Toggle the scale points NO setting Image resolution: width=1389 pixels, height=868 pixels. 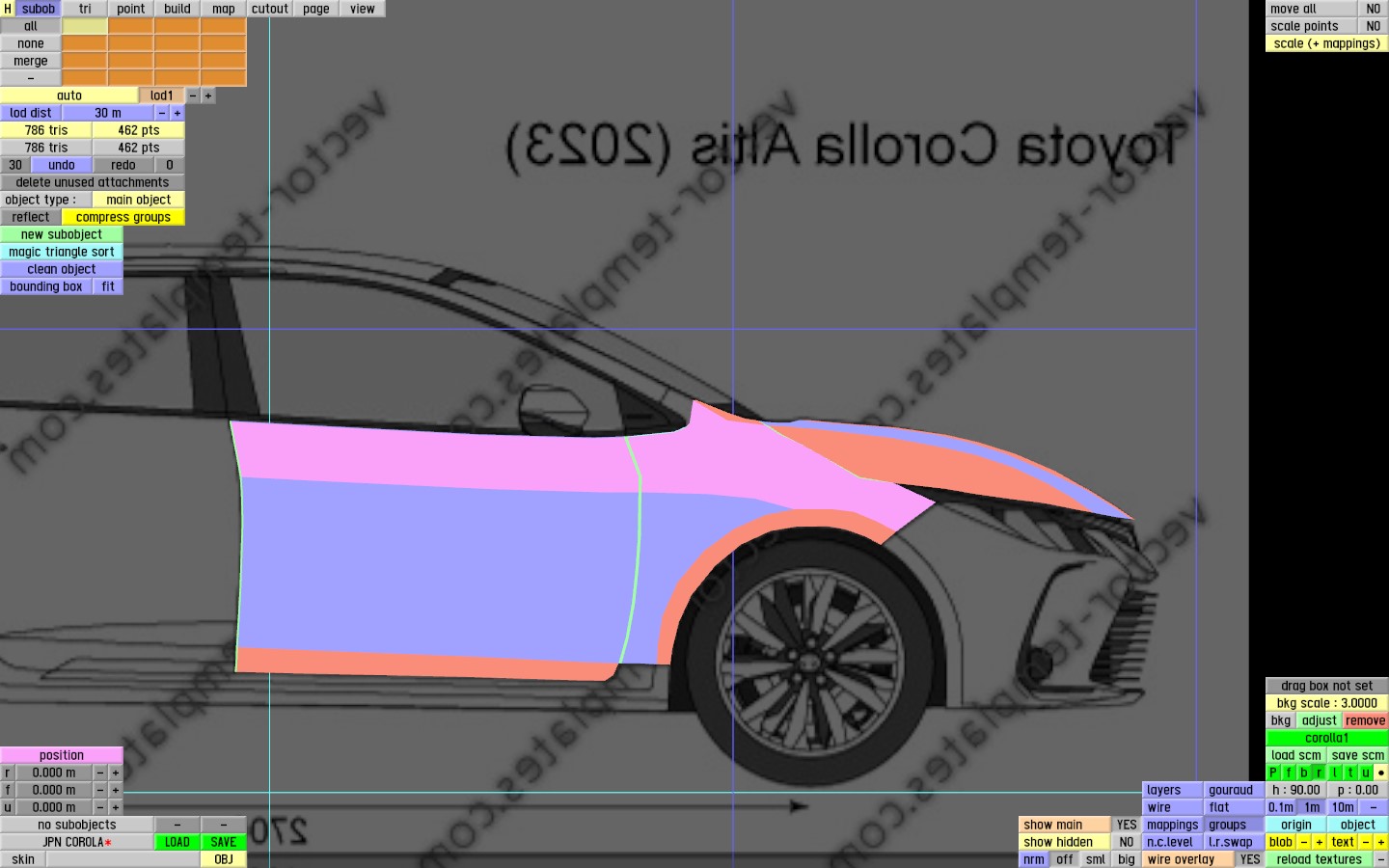click(x=1374, y=26)
